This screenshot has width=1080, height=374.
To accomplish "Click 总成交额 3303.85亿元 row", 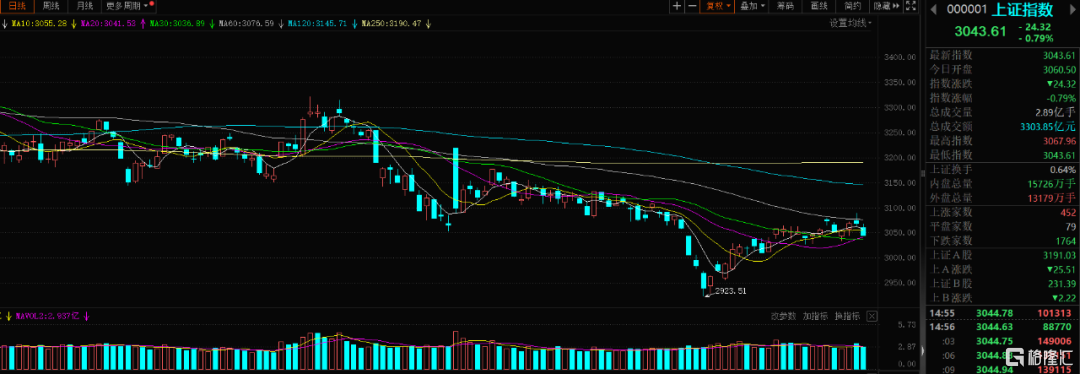I will pyautogui.click(x=1002, y=126).
